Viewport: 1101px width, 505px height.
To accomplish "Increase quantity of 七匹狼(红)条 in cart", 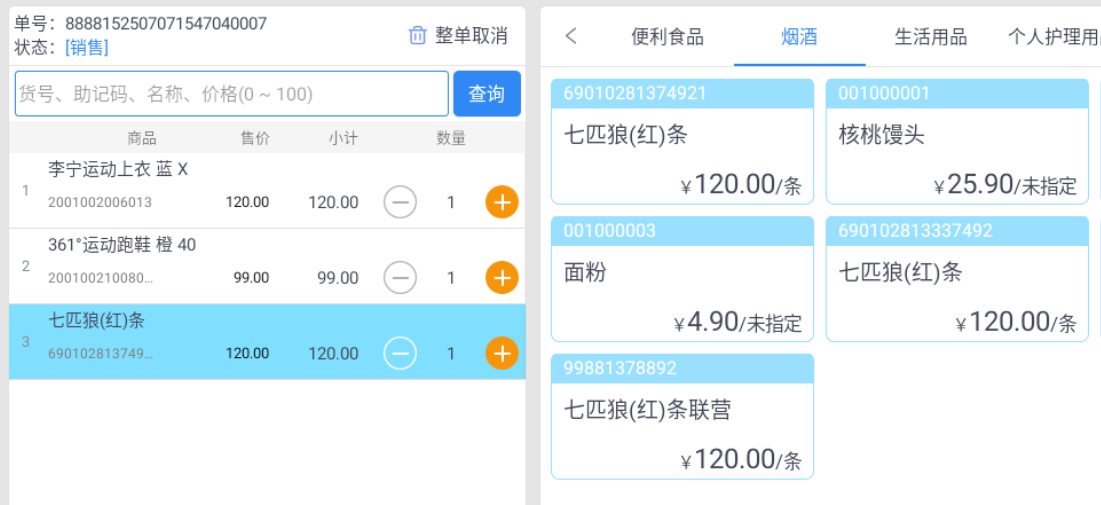I will 502,353.
